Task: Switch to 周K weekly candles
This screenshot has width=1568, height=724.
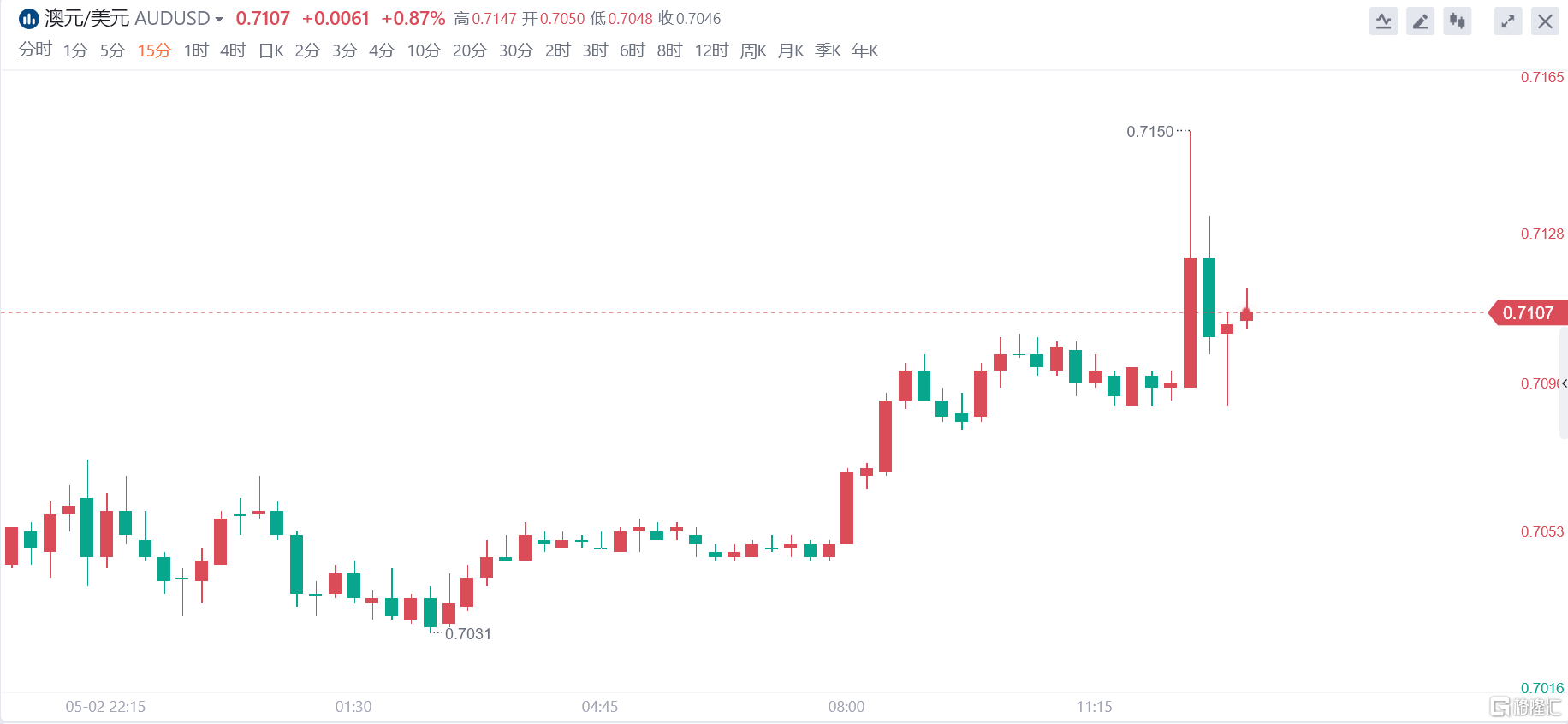Action: click(x=753, y=50)
